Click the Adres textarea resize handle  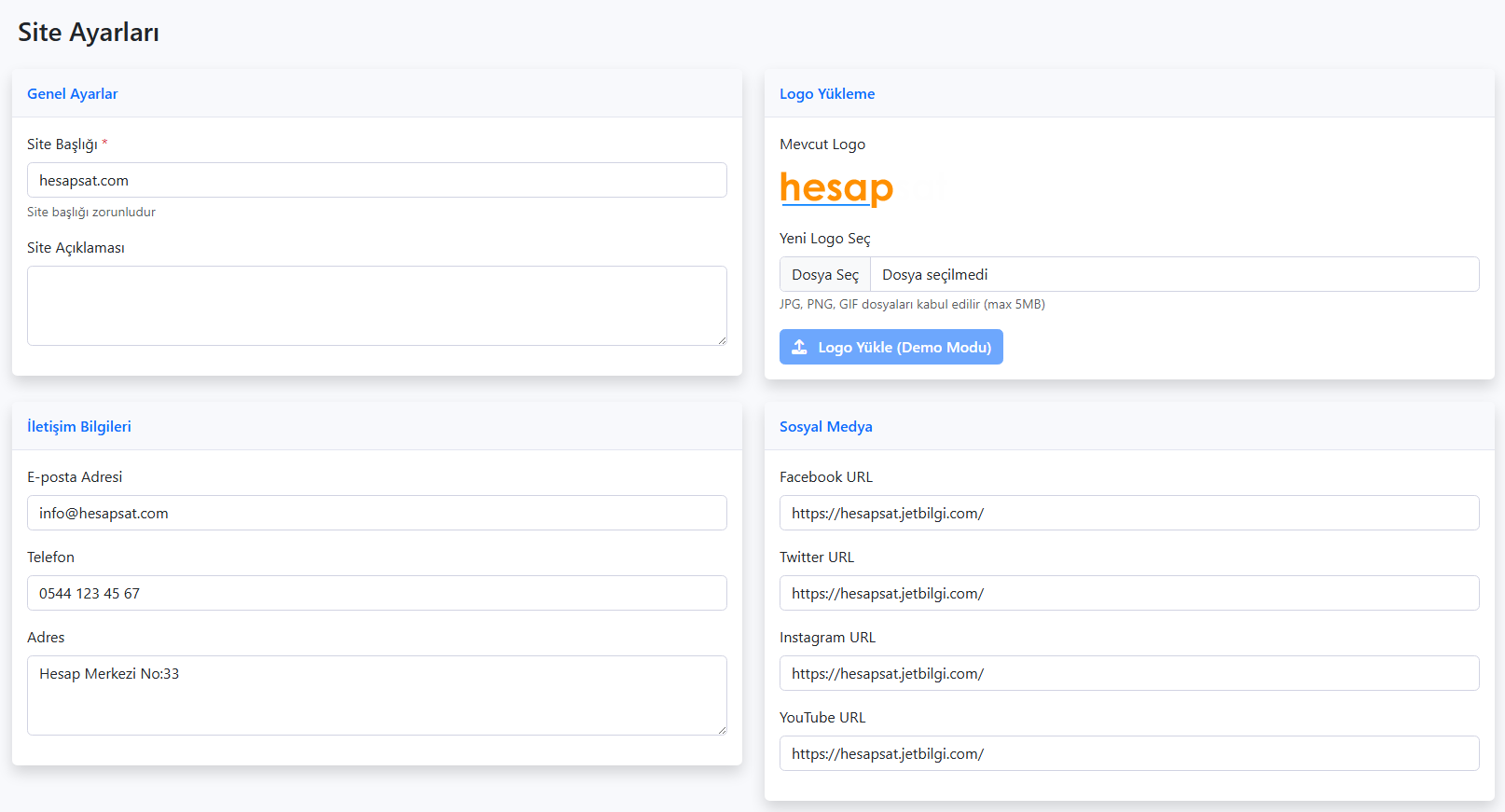[x=722, y=730]
